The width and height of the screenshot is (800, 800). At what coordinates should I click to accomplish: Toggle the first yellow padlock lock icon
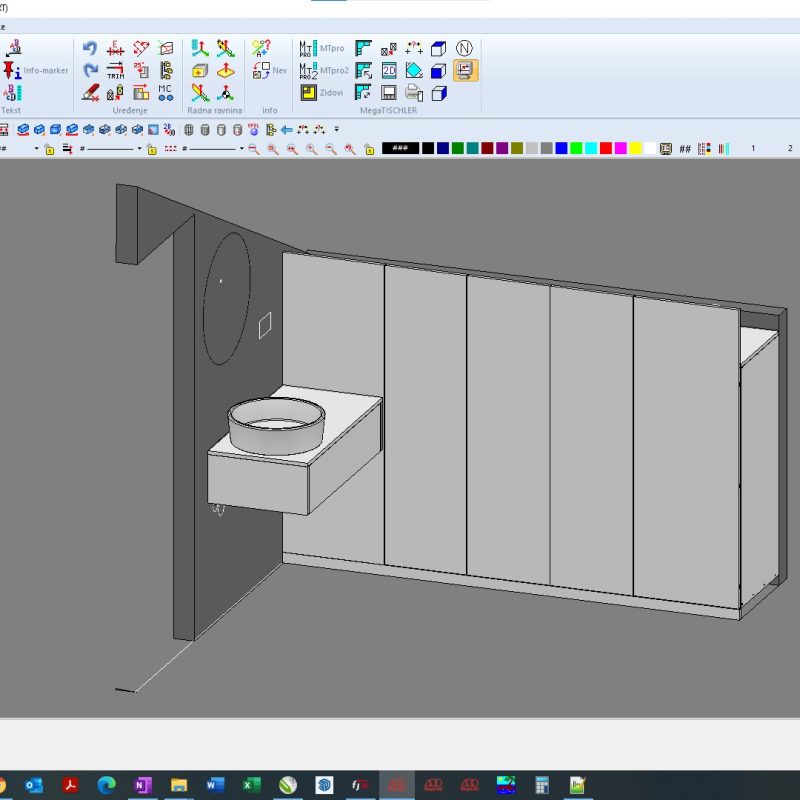pos(49,149)
